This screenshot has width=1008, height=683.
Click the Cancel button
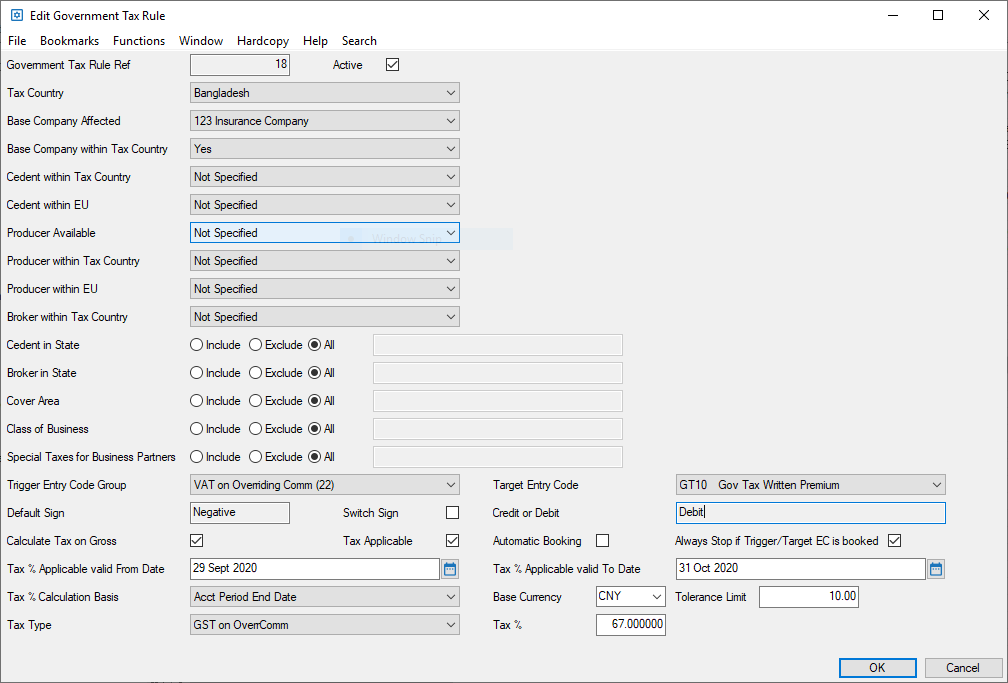[963, 668]
